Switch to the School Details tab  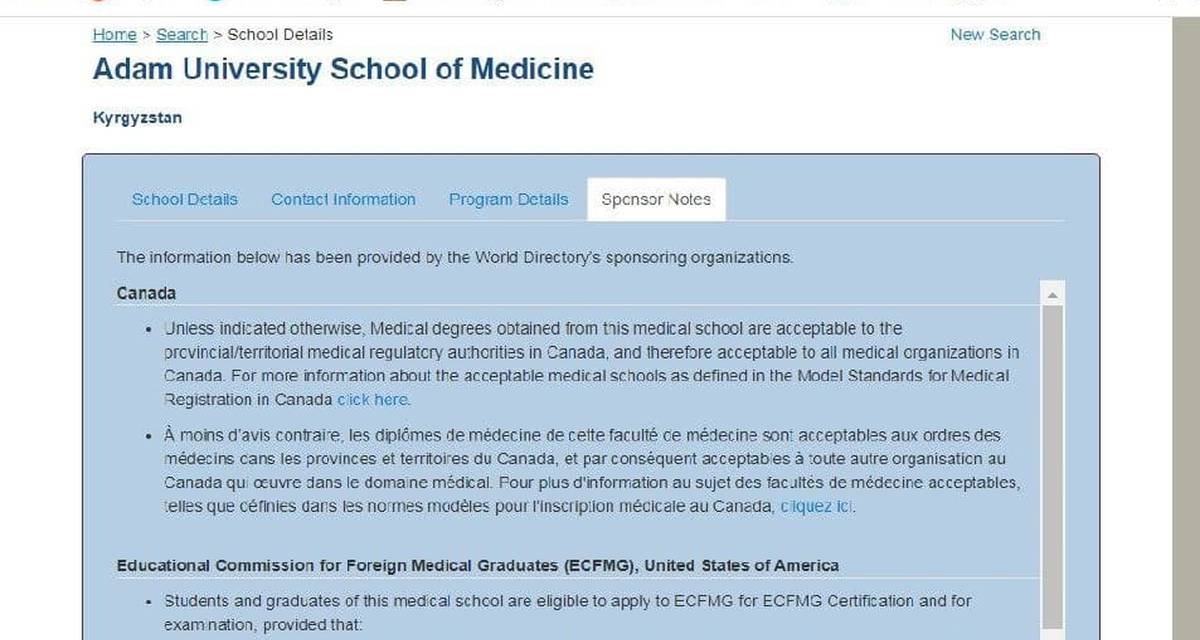click(185, 199)
